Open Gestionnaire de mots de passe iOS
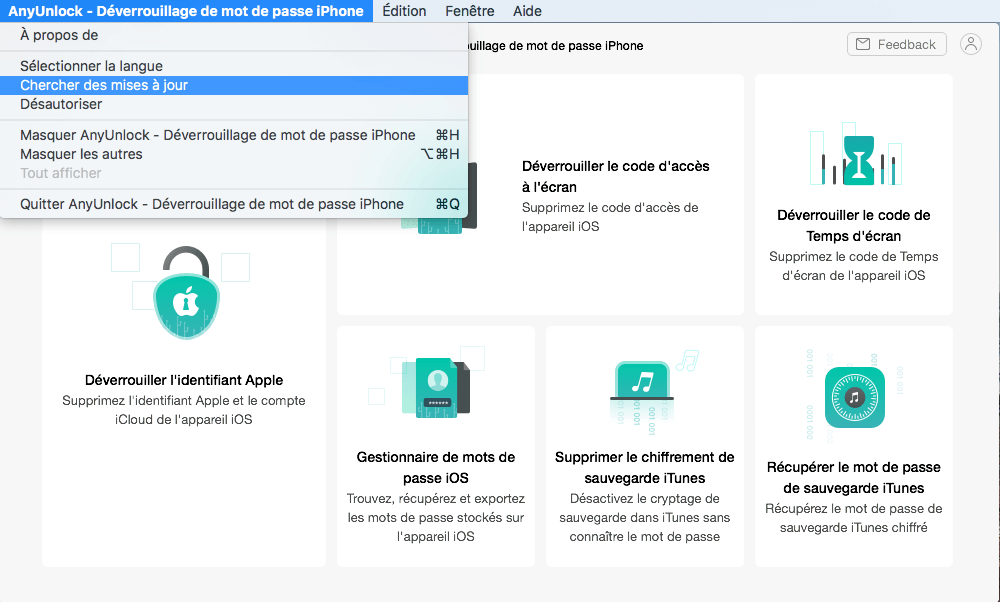 click(436, 467)
